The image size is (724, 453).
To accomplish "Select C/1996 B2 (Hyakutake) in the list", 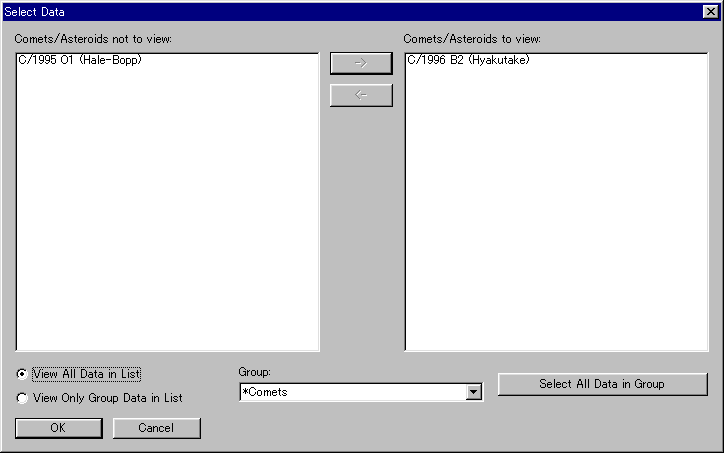I will 468,61.
